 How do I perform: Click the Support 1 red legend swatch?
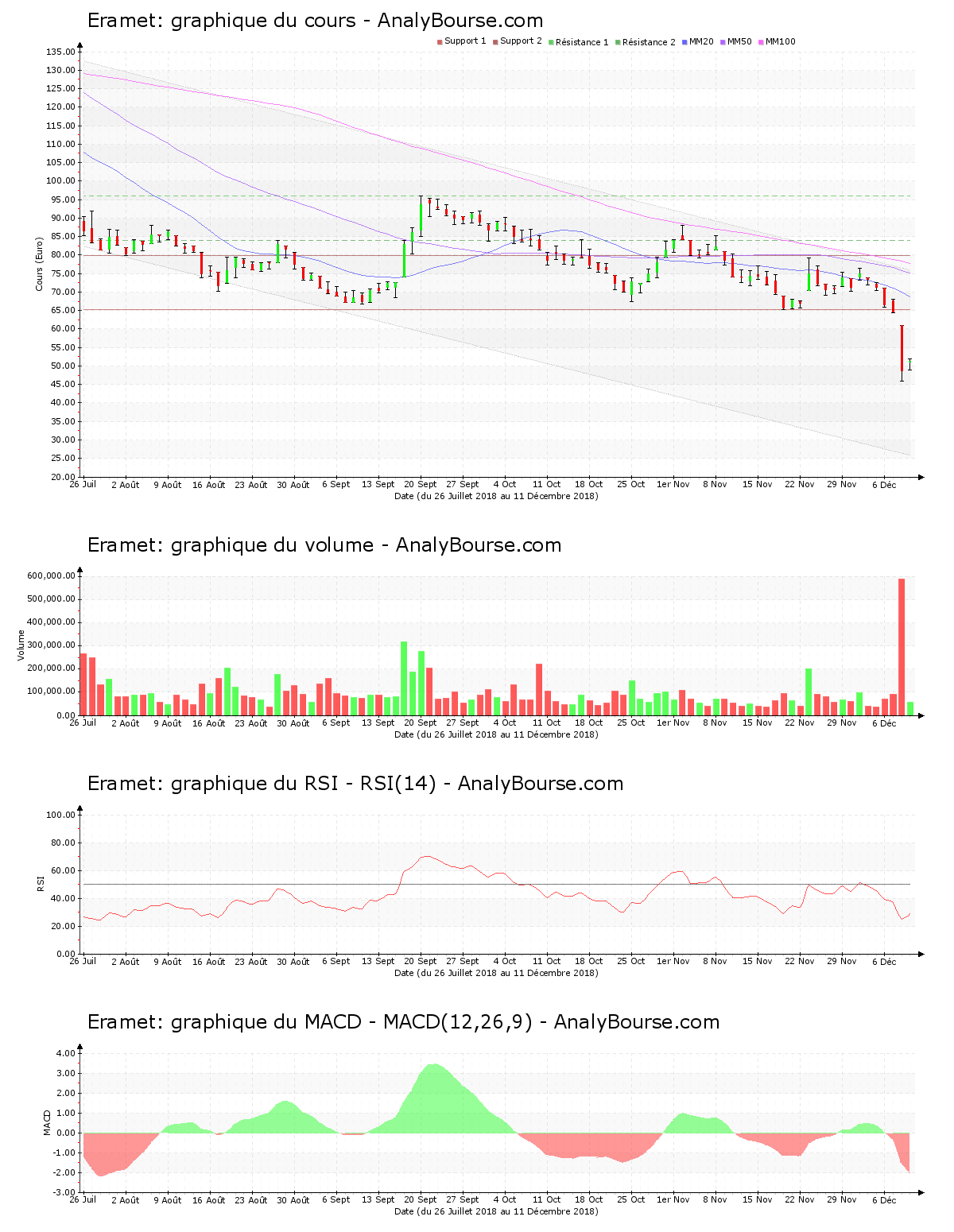tap(440, 42)
